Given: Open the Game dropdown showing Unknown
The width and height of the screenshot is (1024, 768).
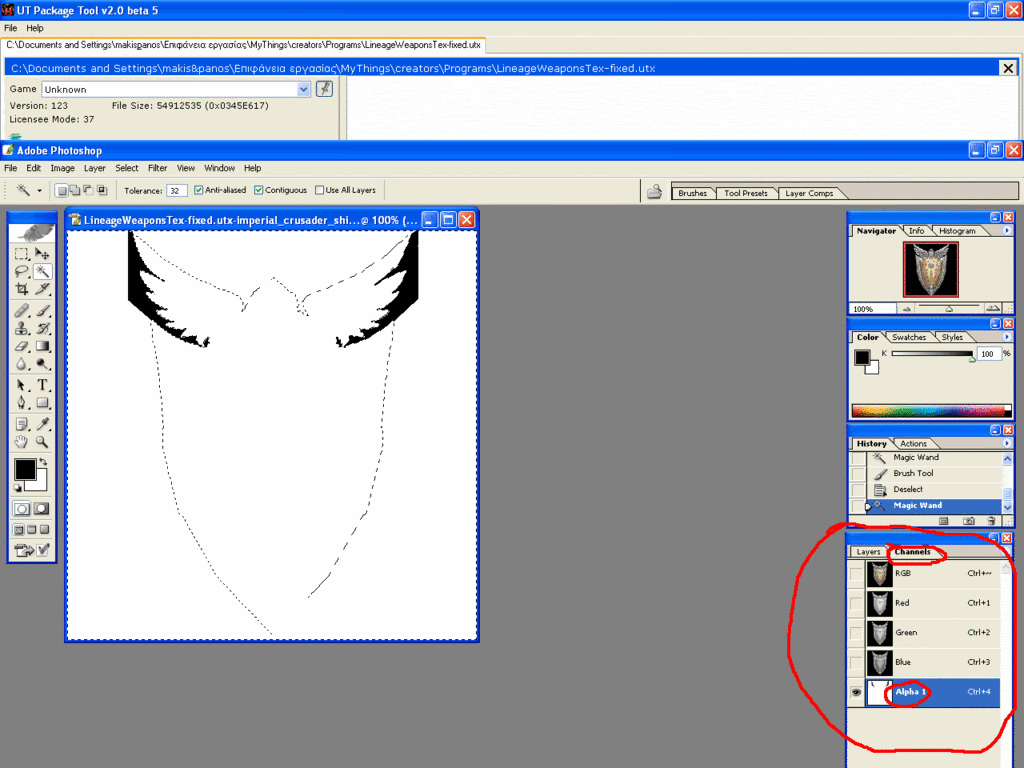Looking at the screenshot, I should coord(304,89).
